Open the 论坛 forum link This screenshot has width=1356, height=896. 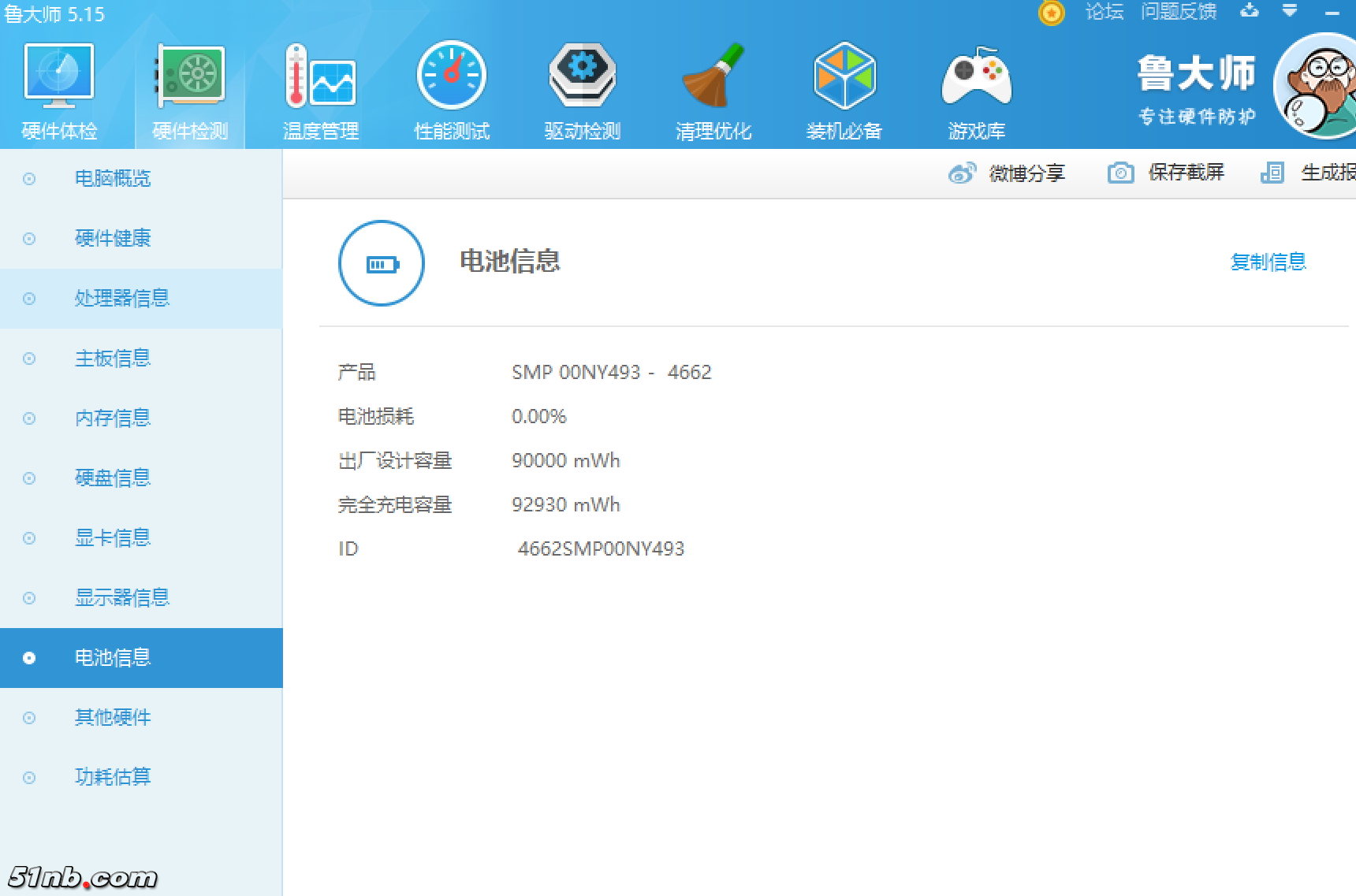coord(1105,12)
